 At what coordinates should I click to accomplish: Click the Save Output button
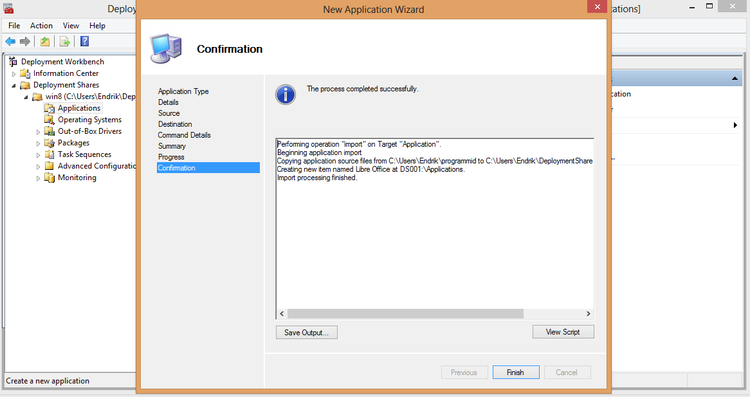click(x=307, y=332)
